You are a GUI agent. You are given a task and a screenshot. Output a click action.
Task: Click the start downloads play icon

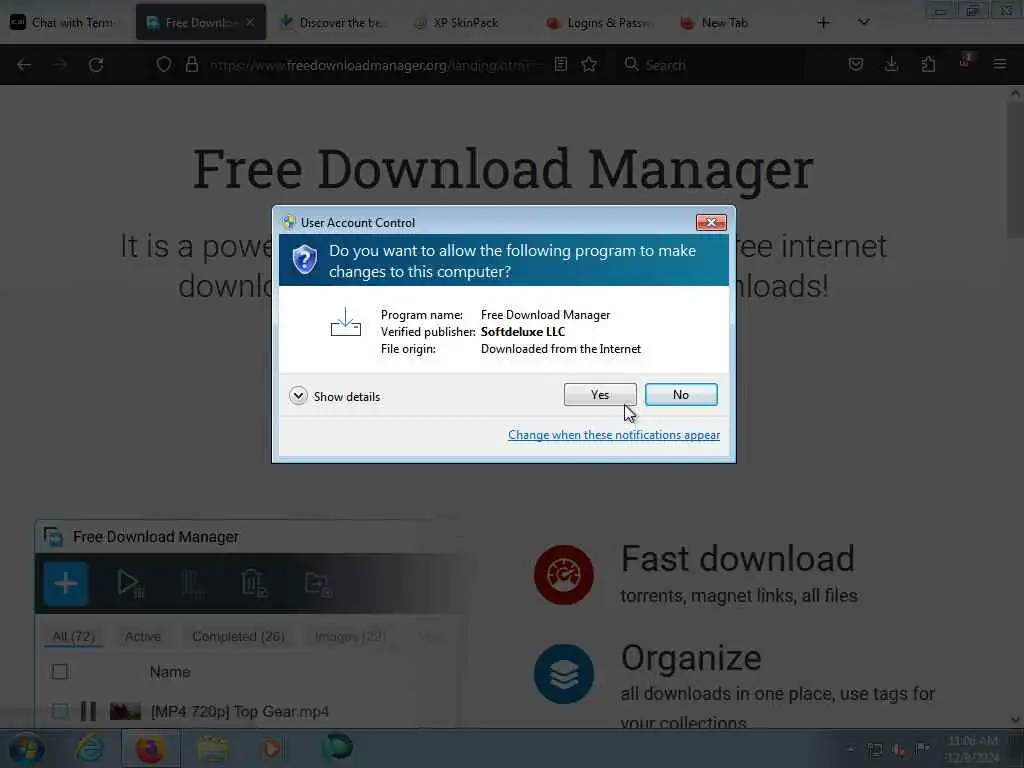(129, 583)
